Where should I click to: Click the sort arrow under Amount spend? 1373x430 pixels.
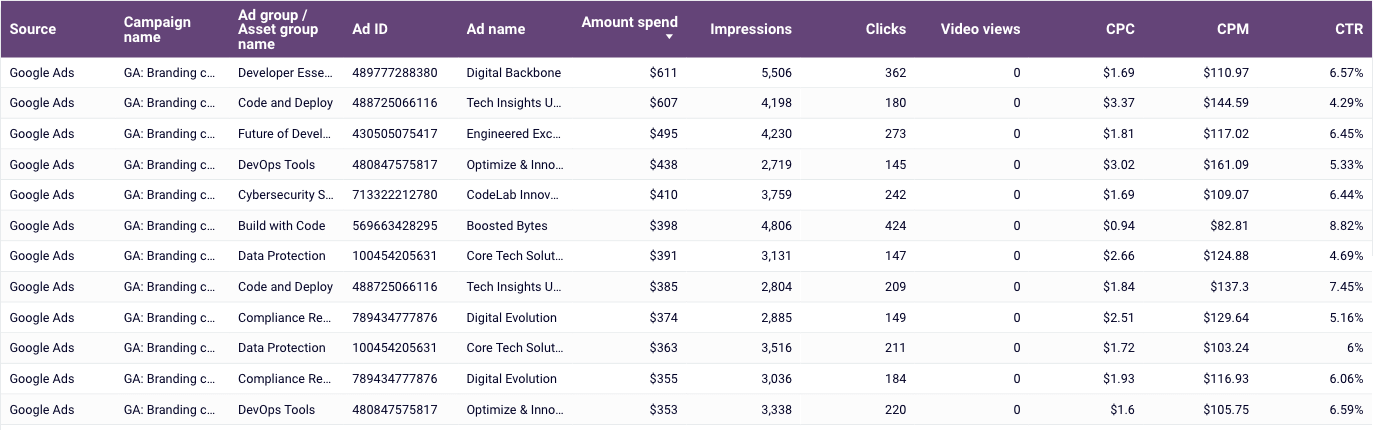tap(669, 38)
